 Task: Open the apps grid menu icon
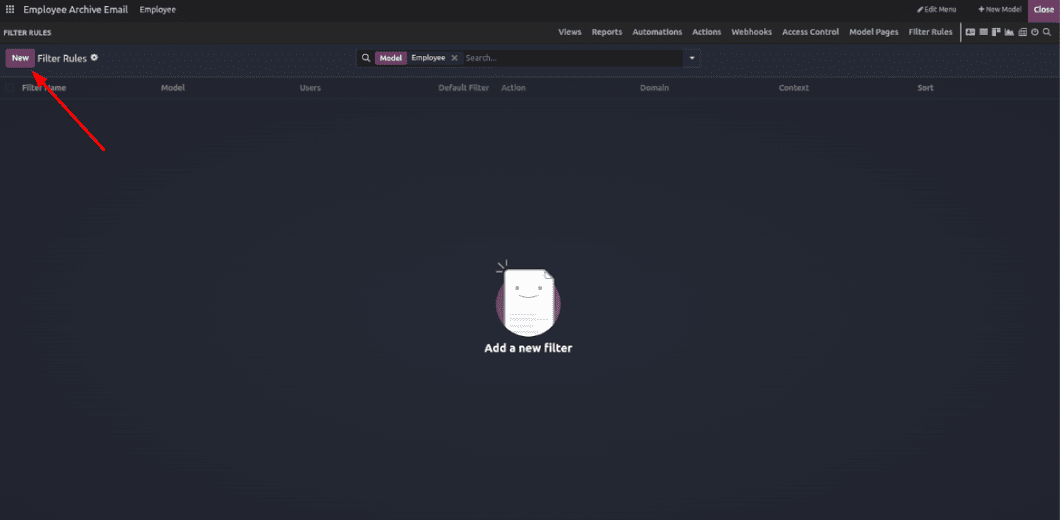(x=9, y=9)
